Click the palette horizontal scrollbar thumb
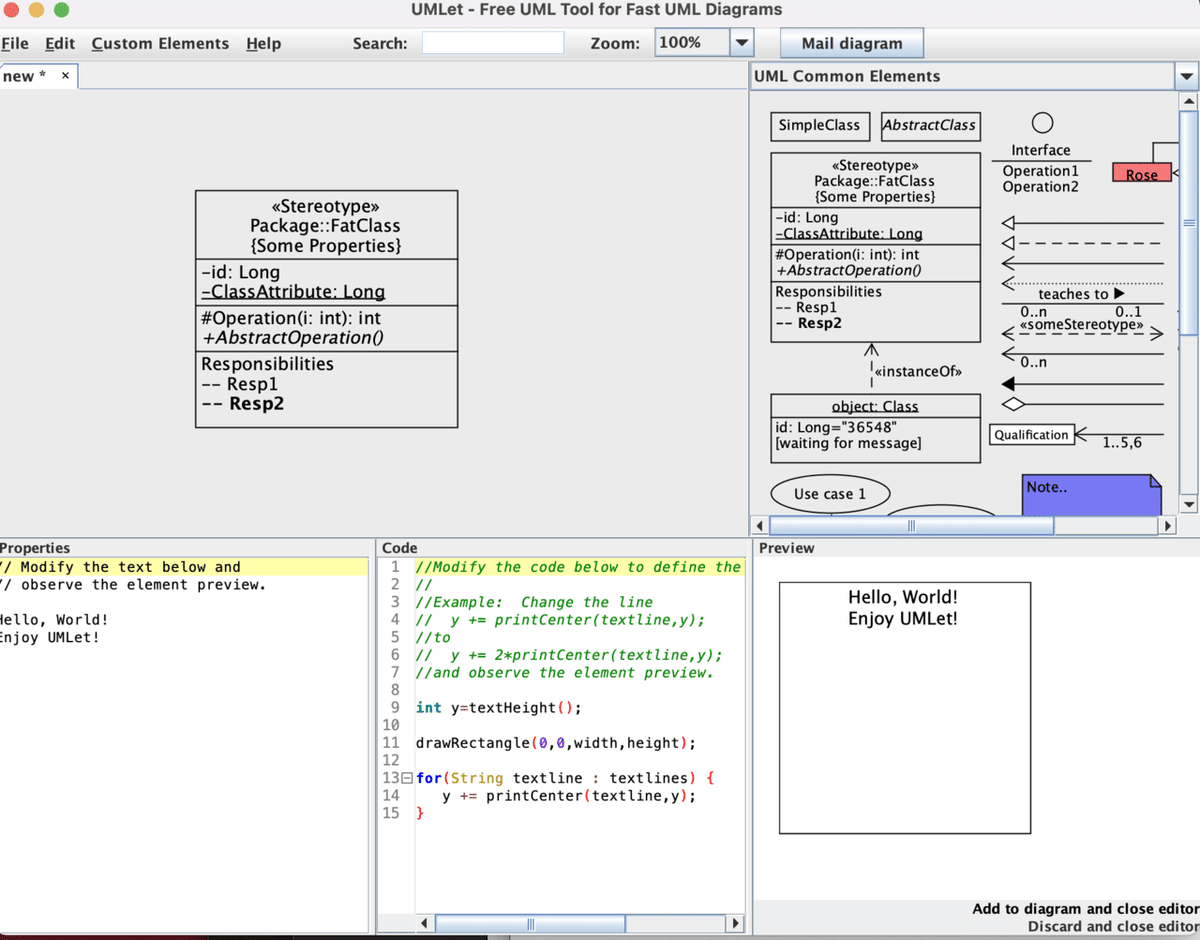Screen dimensions: 1200x940 pyautogui.click(x=910, y=526)
